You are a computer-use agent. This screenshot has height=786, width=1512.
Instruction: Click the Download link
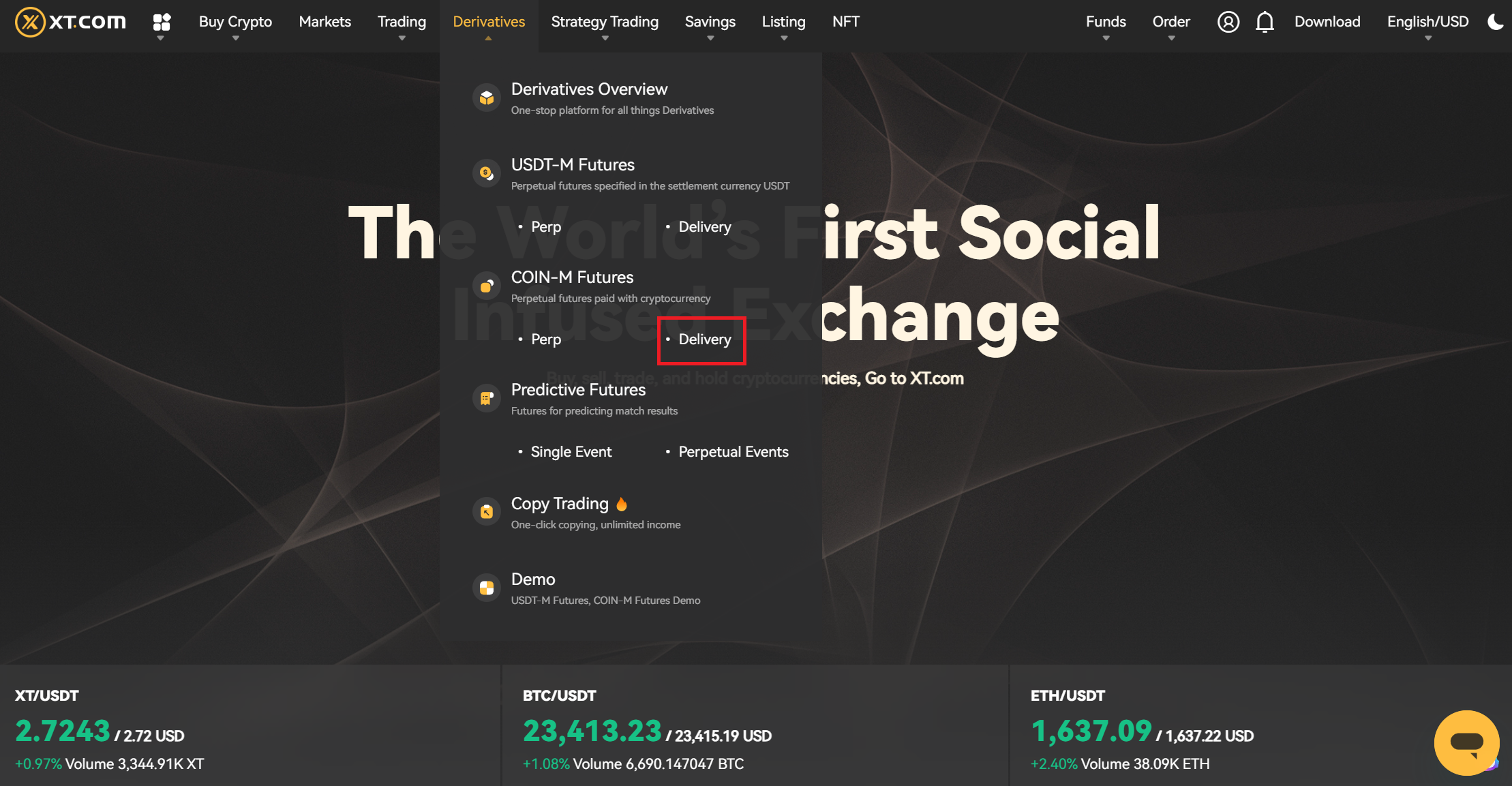[1327, 22]
